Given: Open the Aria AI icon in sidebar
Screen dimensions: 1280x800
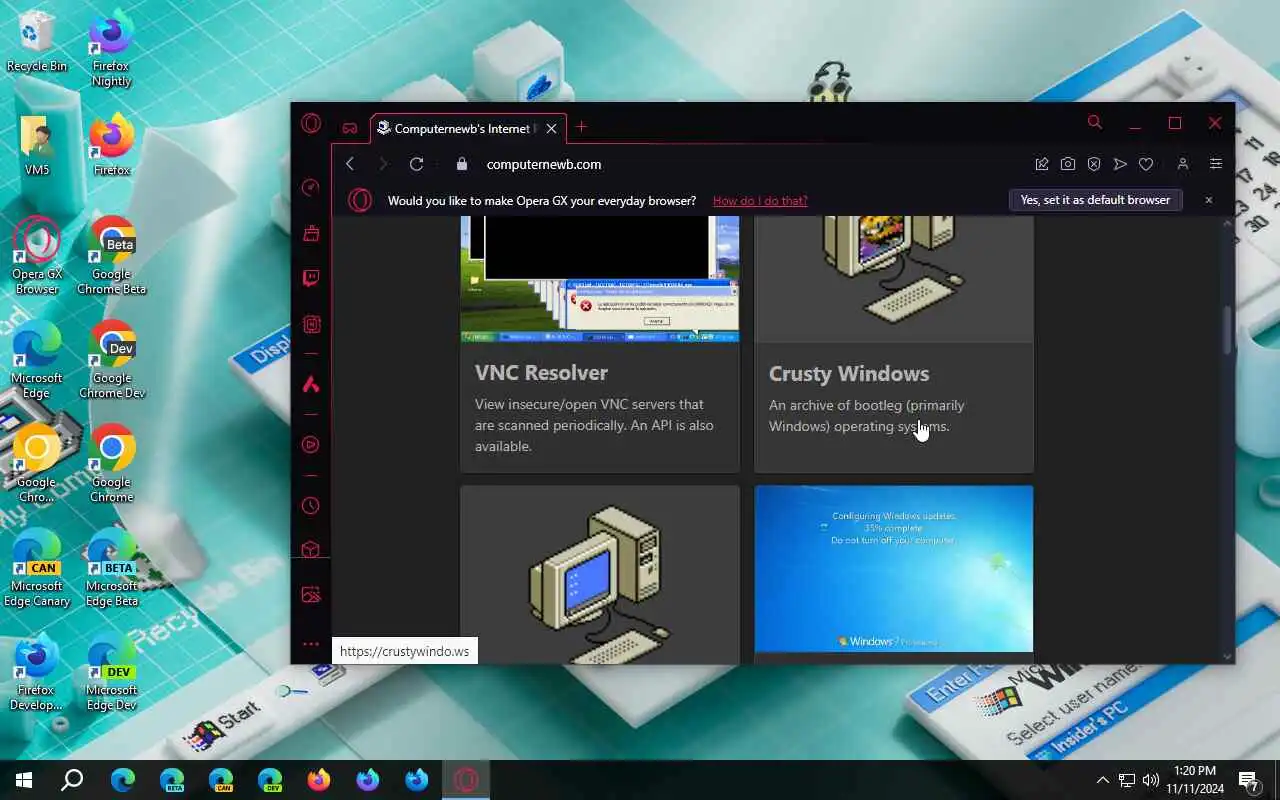Looking at the screenshot, I should 311,384.
